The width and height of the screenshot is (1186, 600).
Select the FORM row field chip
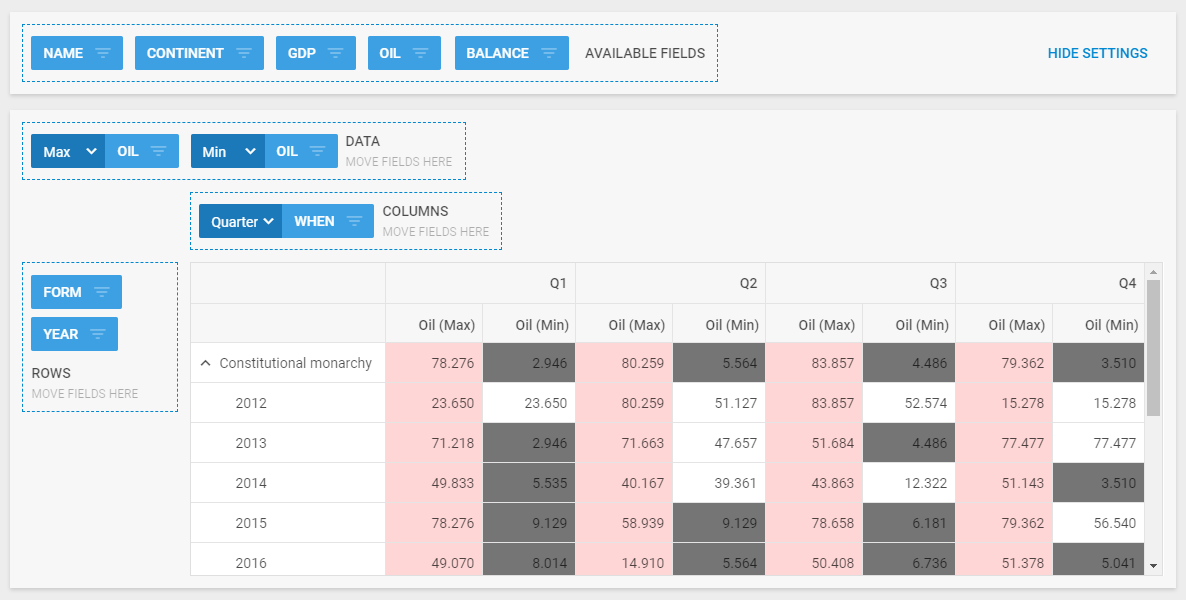click(x=76, y=292)
